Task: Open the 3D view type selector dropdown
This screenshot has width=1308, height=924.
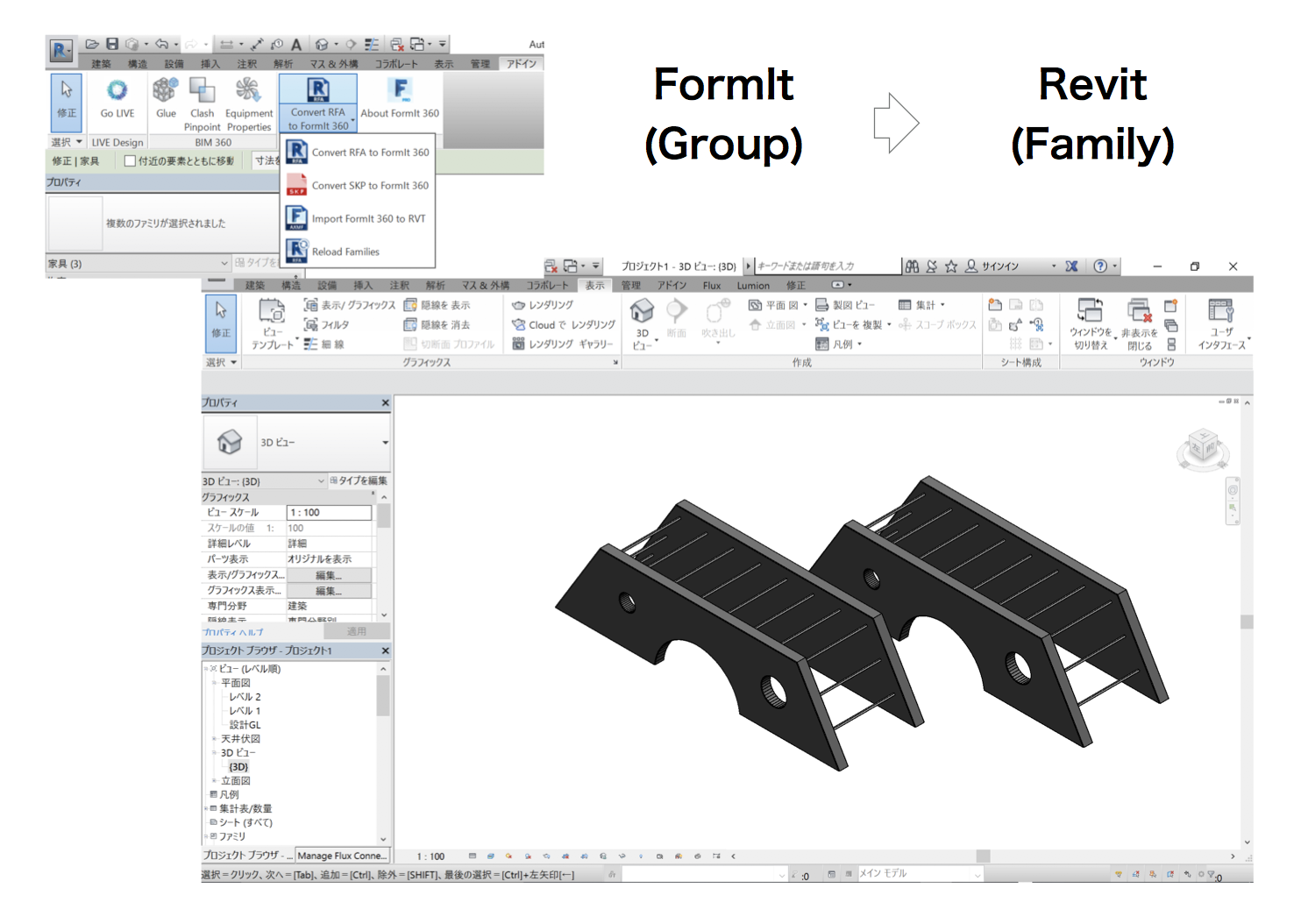Action: (385, 443)
